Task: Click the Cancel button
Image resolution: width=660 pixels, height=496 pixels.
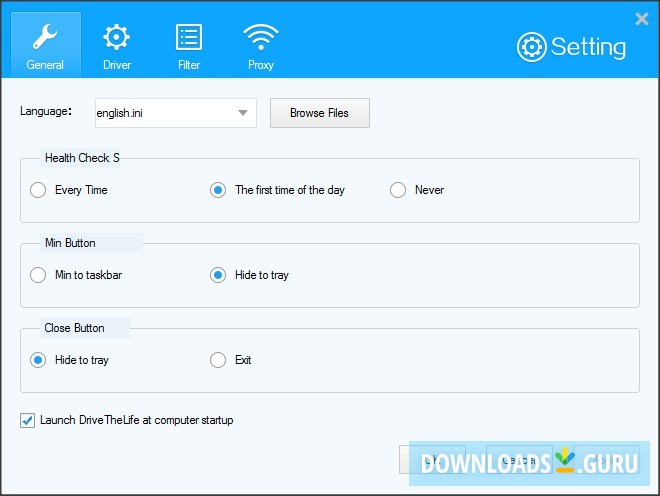Action: (519, 459)
